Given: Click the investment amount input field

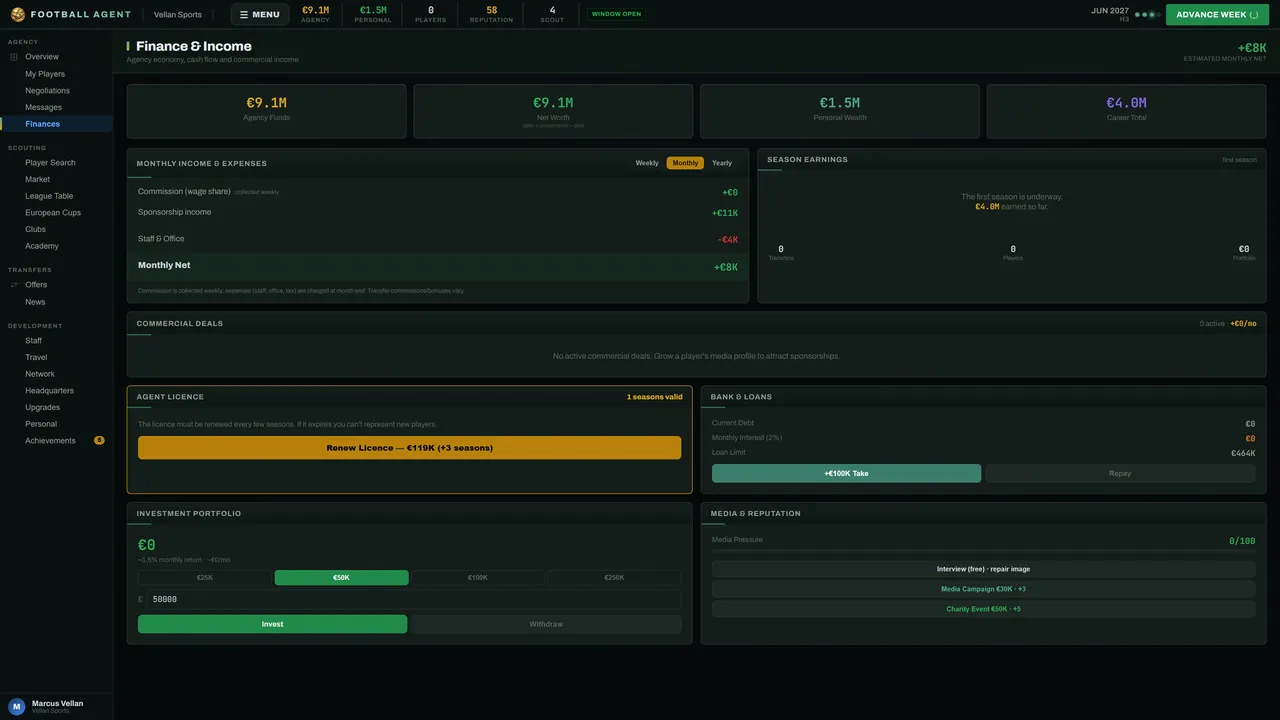Looking at the screenshot, I should pyautogui.click(x=414, y=599).
